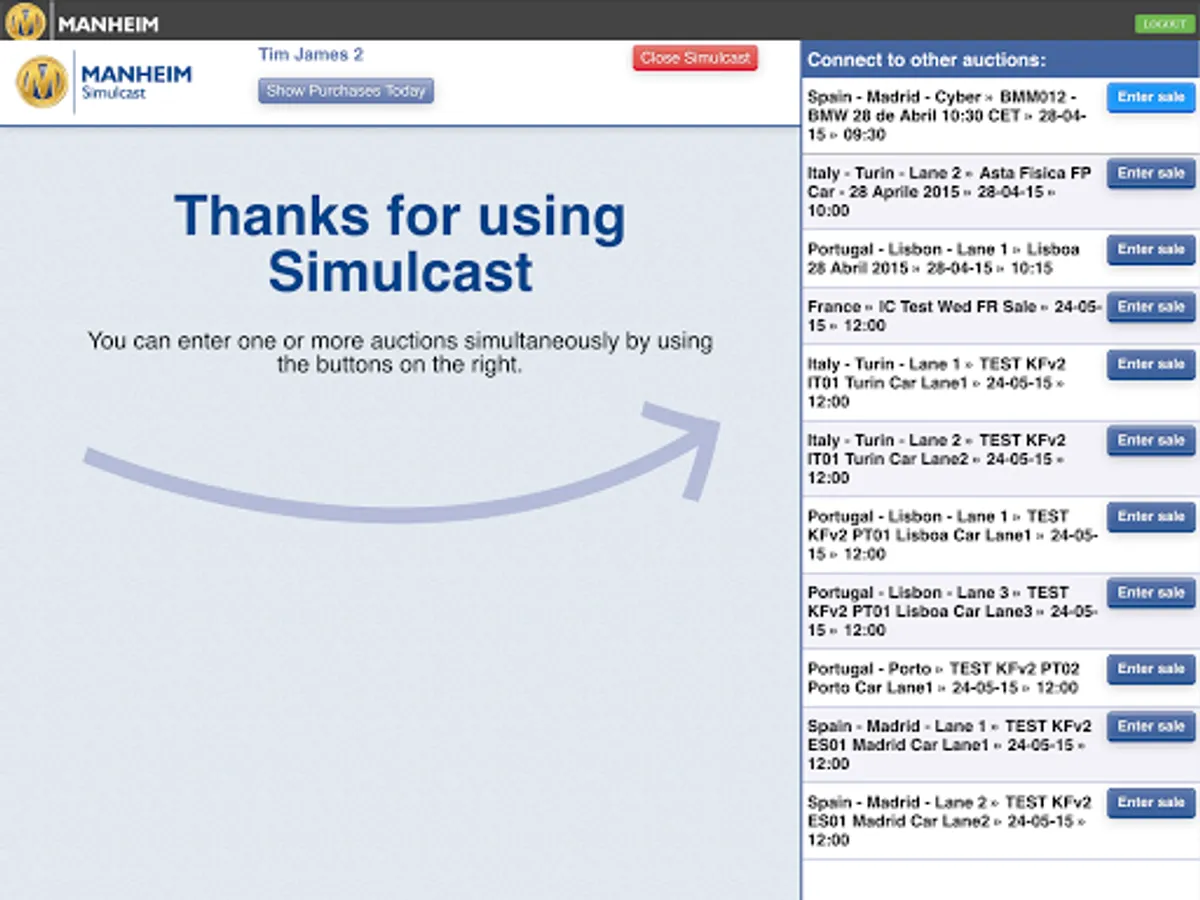Enter sale for Spain Madrid Cyber BMM012

coord(1151,97)
